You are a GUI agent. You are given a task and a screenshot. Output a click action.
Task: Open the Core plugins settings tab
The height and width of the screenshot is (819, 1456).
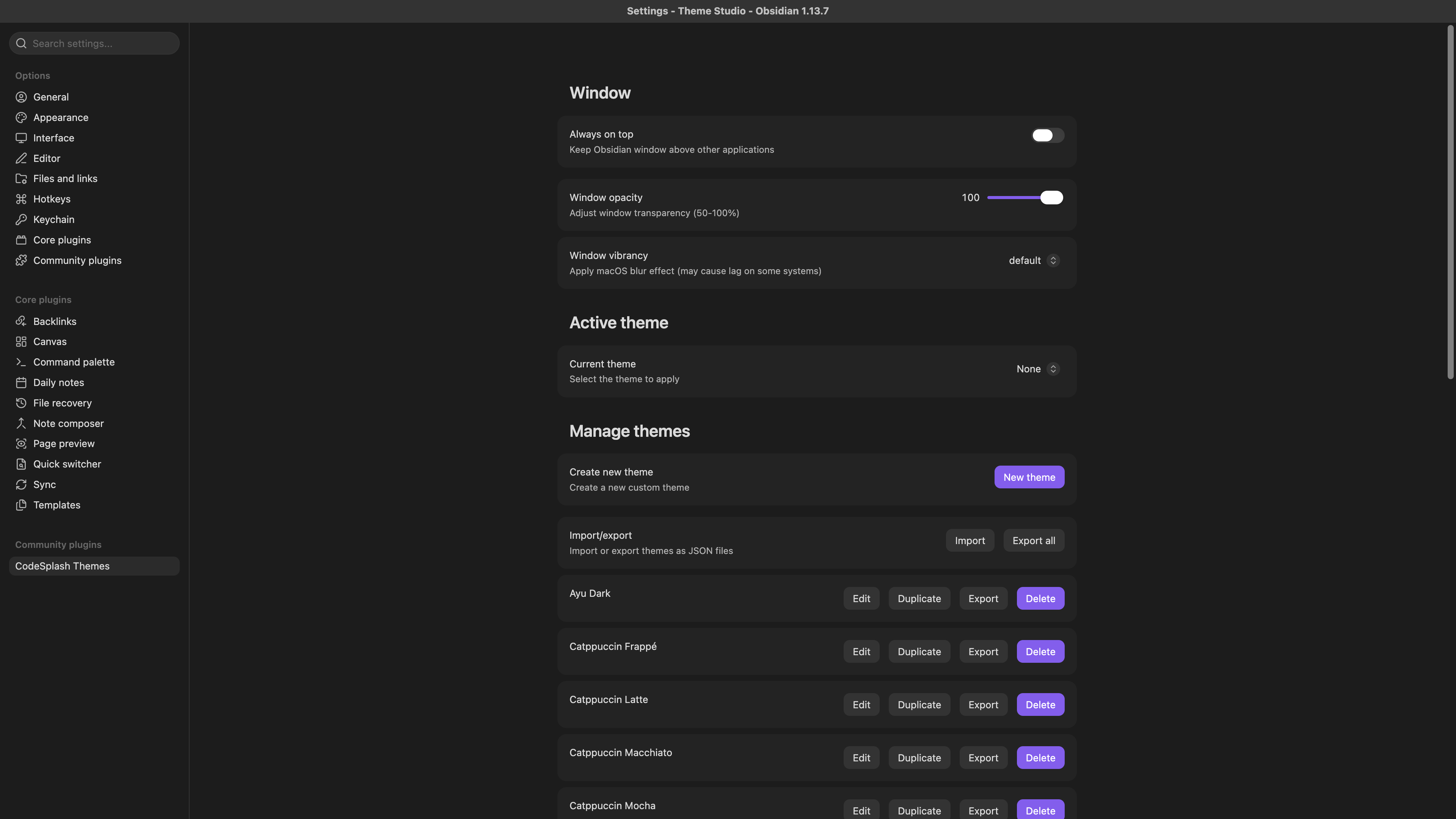click(94, 240)
